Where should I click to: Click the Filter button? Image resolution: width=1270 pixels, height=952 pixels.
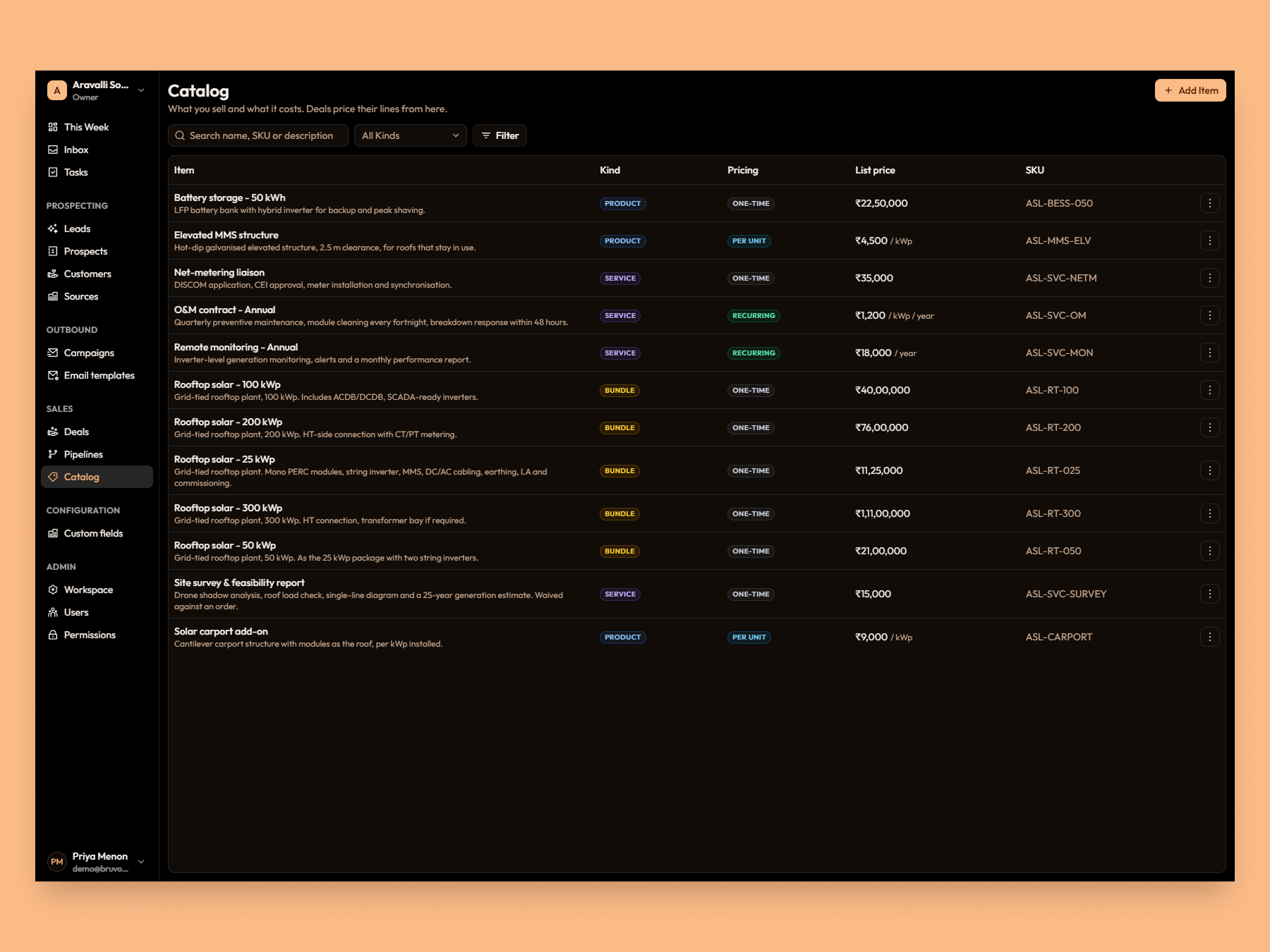[x=500, y=135]
